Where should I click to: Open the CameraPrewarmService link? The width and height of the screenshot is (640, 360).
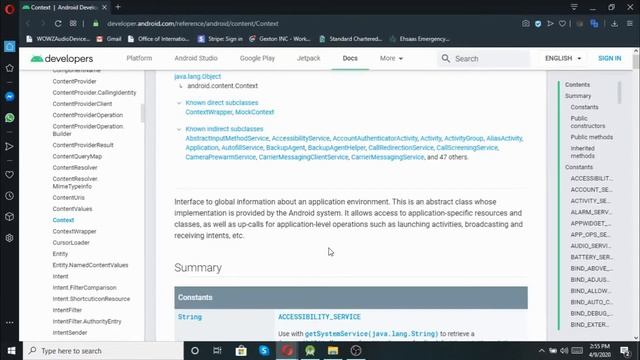point(220,157)
